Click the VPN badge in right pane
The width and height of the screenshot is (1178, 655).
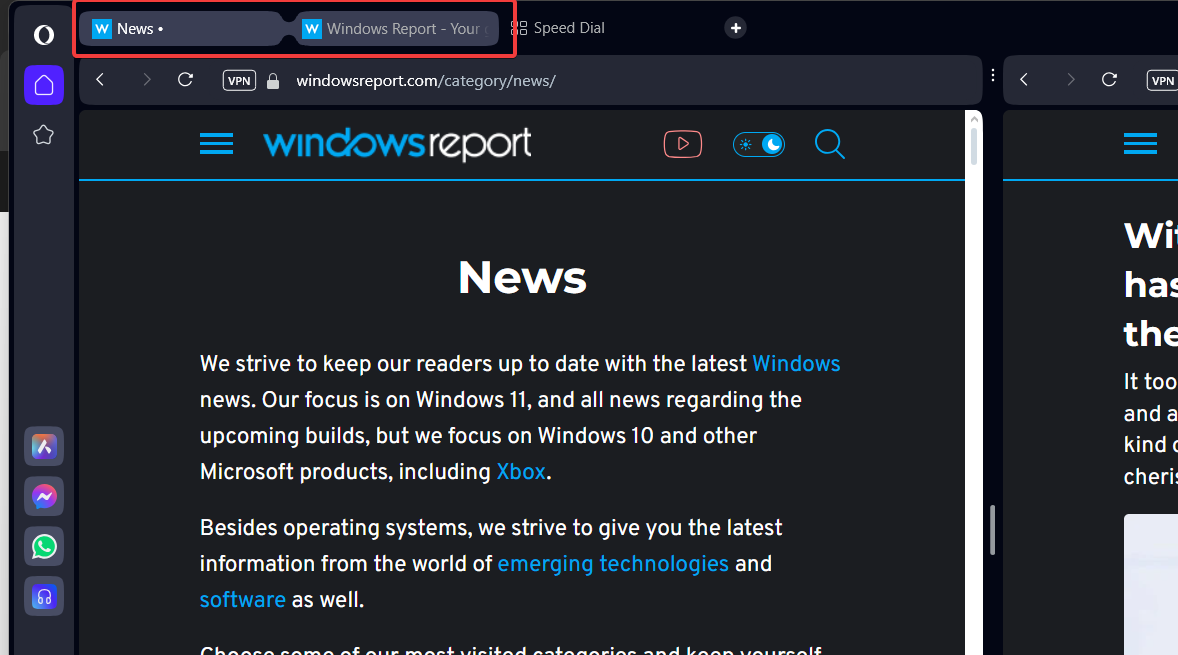pos(1162,80)
